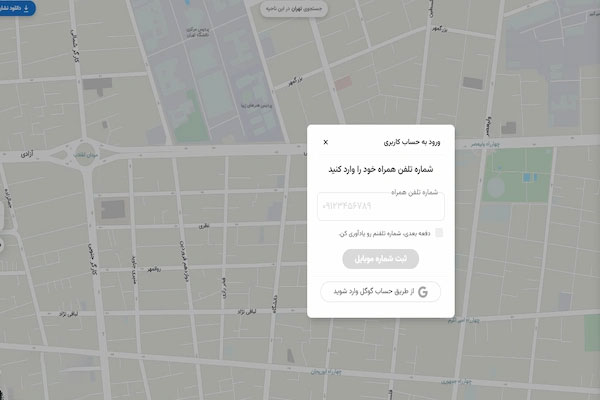The height and width of the screenshot is (400, 600).
Task: Click the red building marker near بزرگمهر
Action: click(x=343, y=83)
